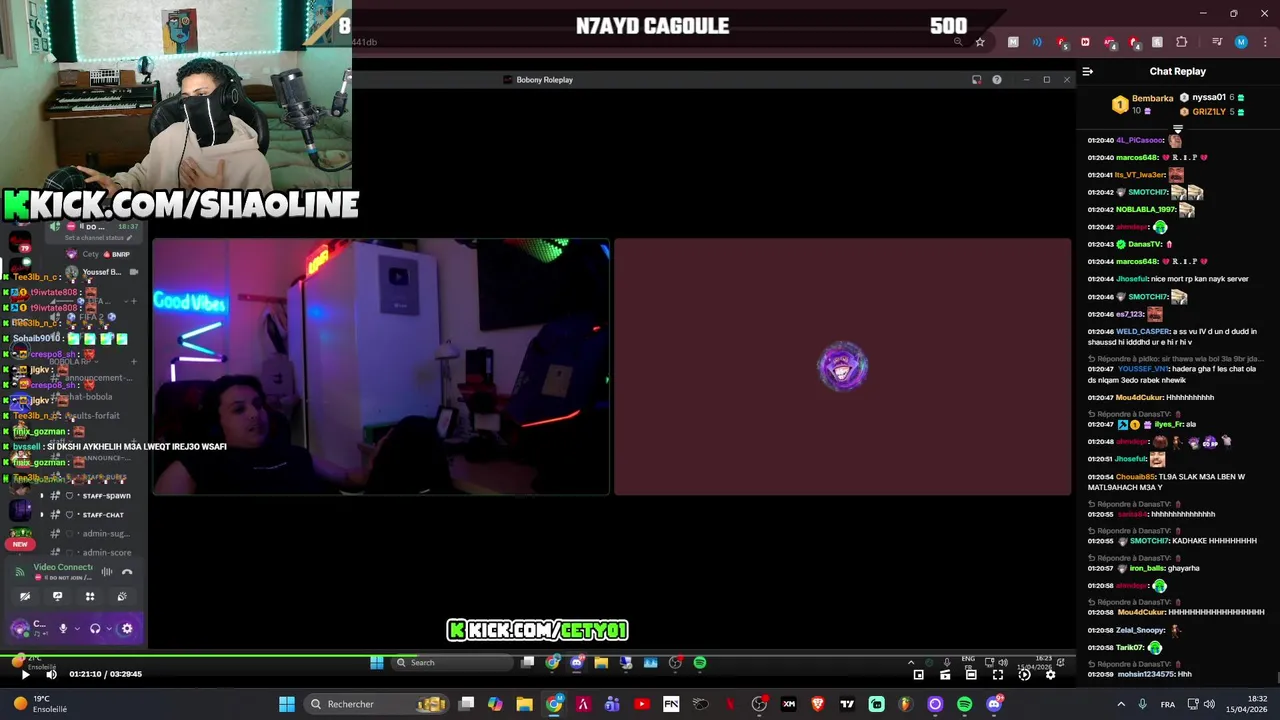Click blue sound-wave extension icon
The image size is (1280, 720).
tap(1037, 42)
